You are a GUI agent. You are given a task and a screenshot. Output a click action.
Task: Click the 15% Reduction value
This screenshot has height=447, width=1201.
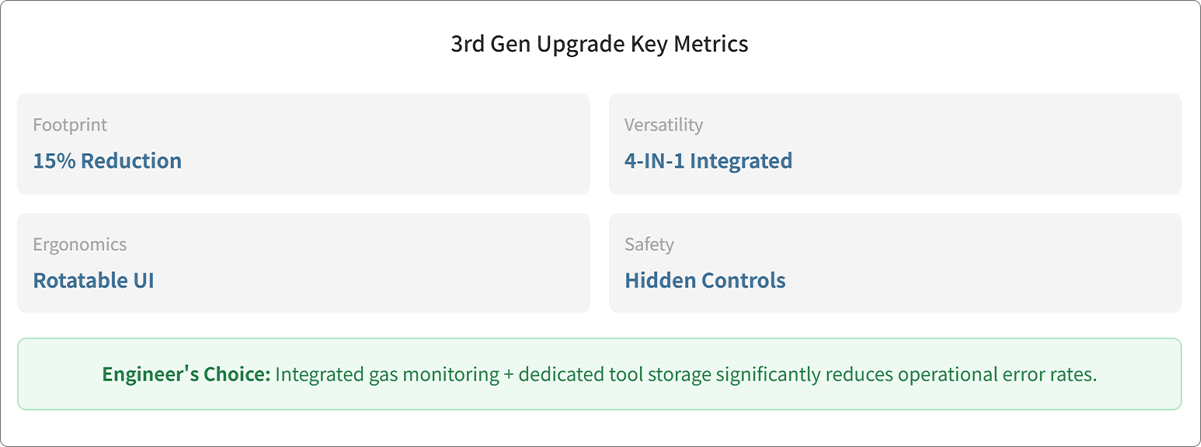click(107, 161)
